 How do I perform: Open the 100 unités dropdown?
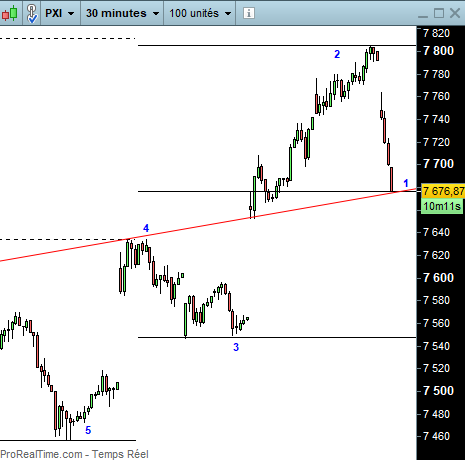[x=200, y=13]
